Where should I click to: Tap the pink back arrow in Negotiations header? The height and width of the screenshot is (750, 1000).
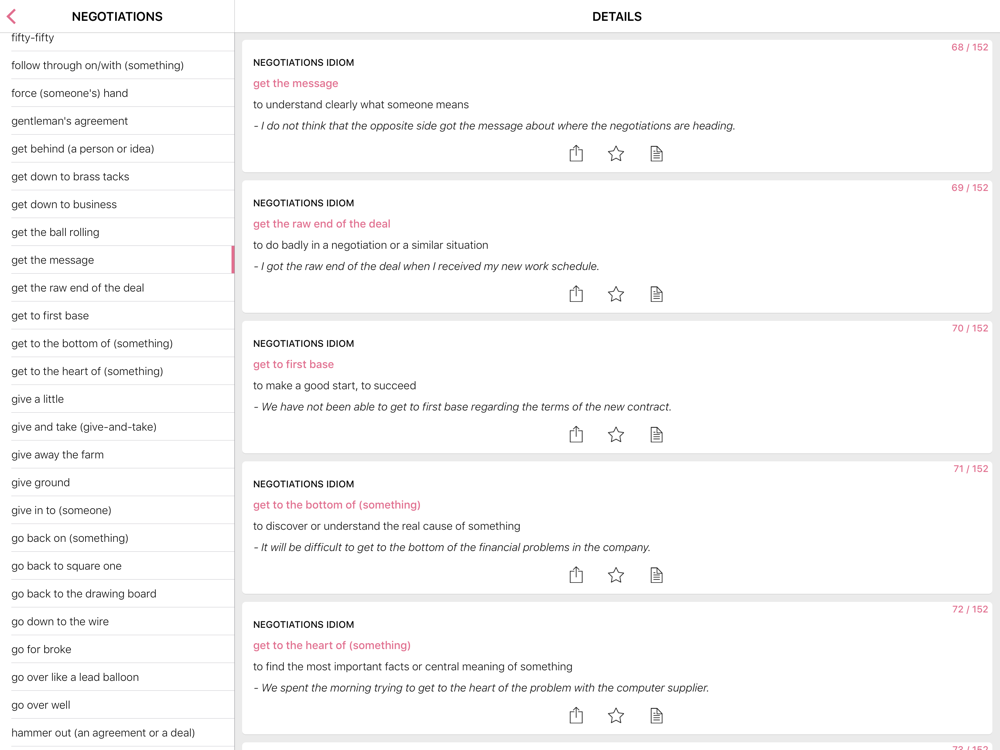click(12, 16)
